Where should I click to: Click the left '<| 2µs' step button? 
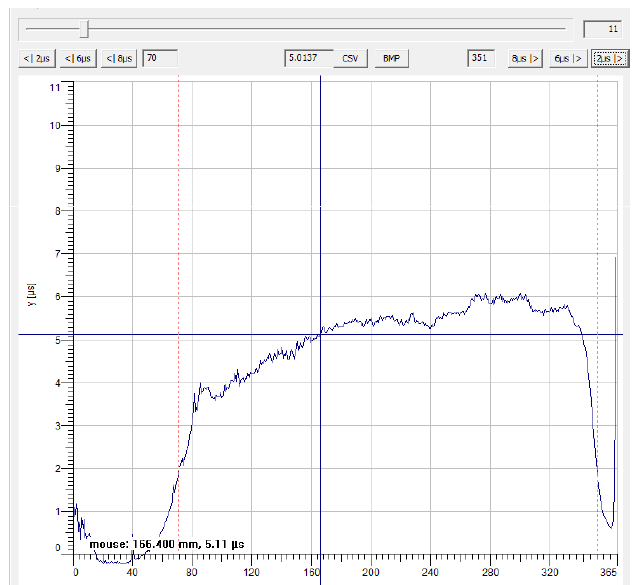38,59
